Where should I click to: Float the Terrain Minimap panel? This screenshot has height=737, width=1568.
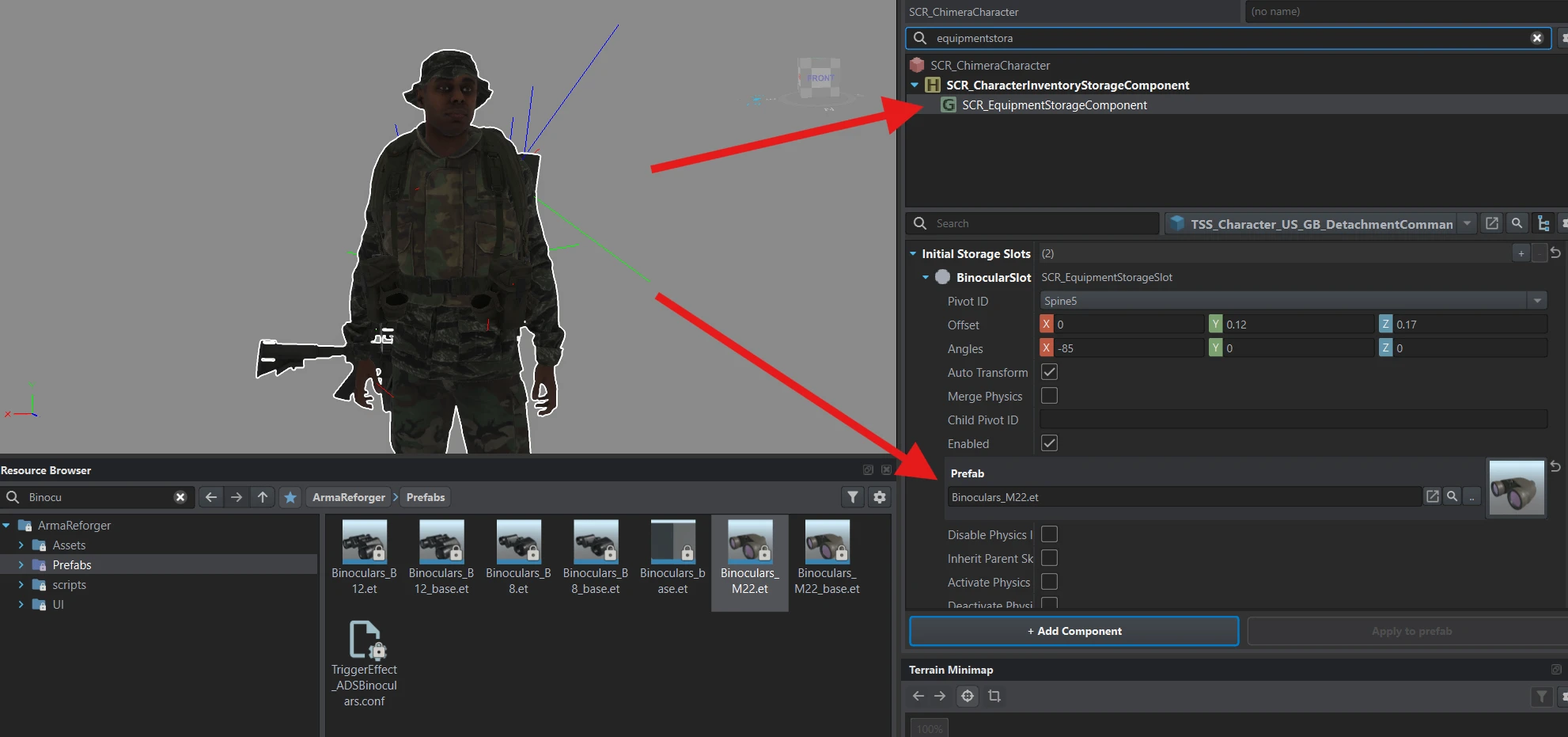pyautogui.click(x=1556, y=670)
